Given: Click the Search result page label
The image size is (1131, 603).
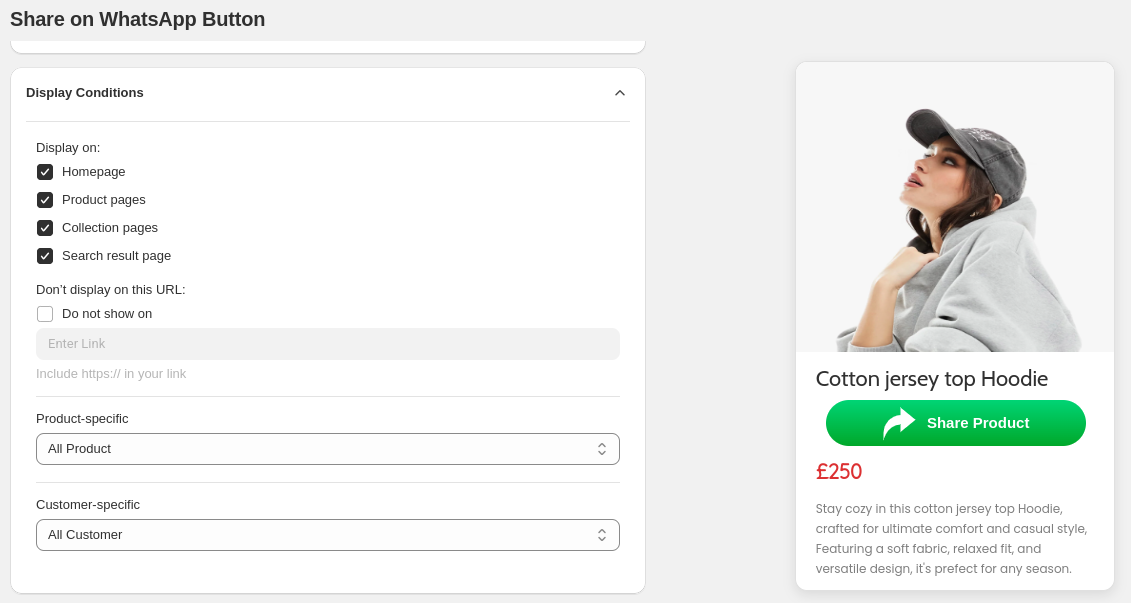Looking at the screenshot, I should 116,256.
